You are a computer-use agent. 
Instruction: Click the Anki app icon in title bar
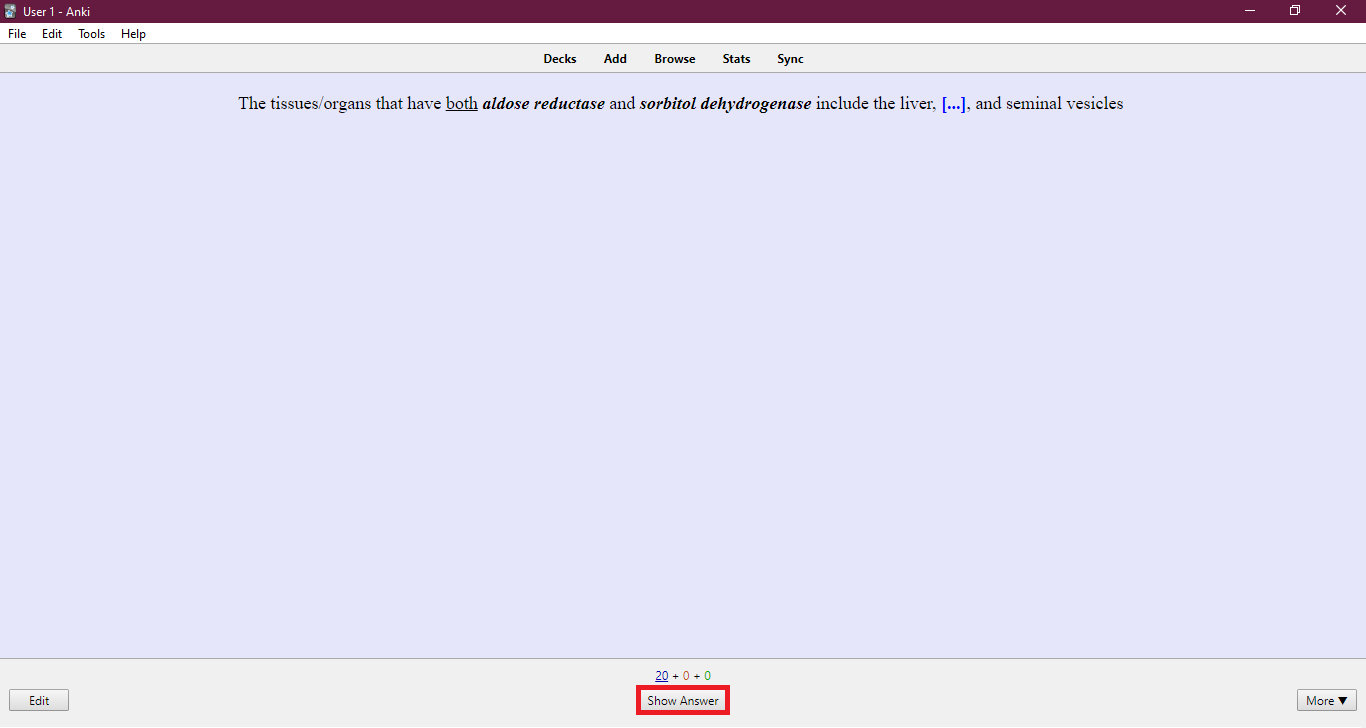[11, 11]
